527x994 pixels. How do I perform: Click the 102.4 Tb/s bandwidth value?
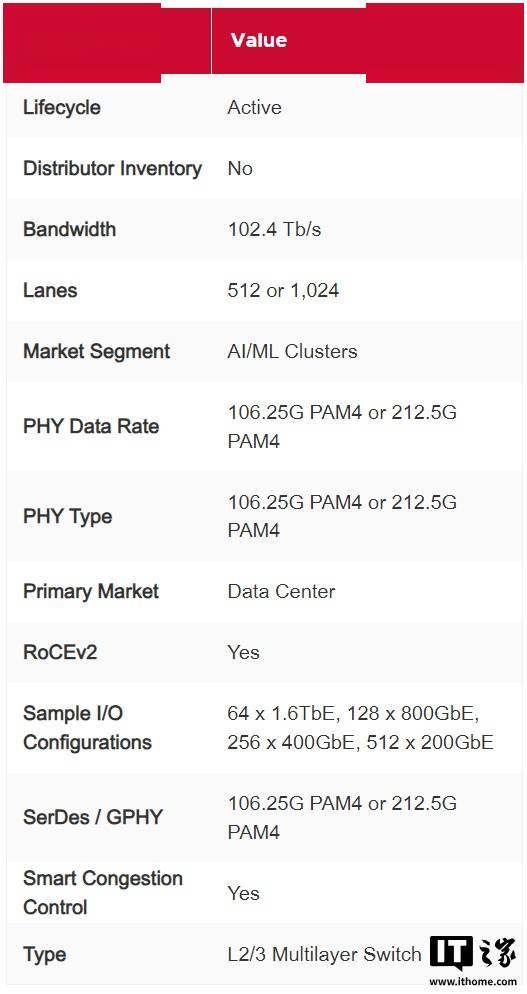pos(275,229)
